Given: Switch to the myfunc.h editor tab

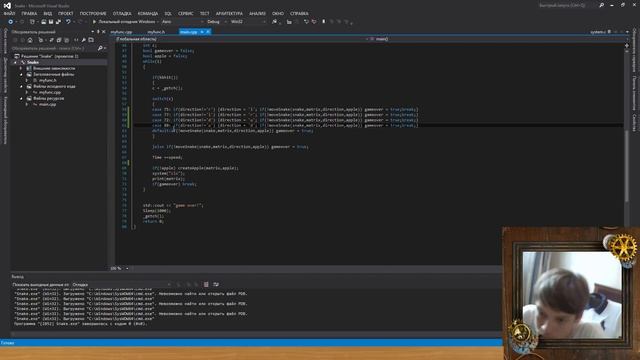Looking at the screenshot, I should tap(156, 32).
